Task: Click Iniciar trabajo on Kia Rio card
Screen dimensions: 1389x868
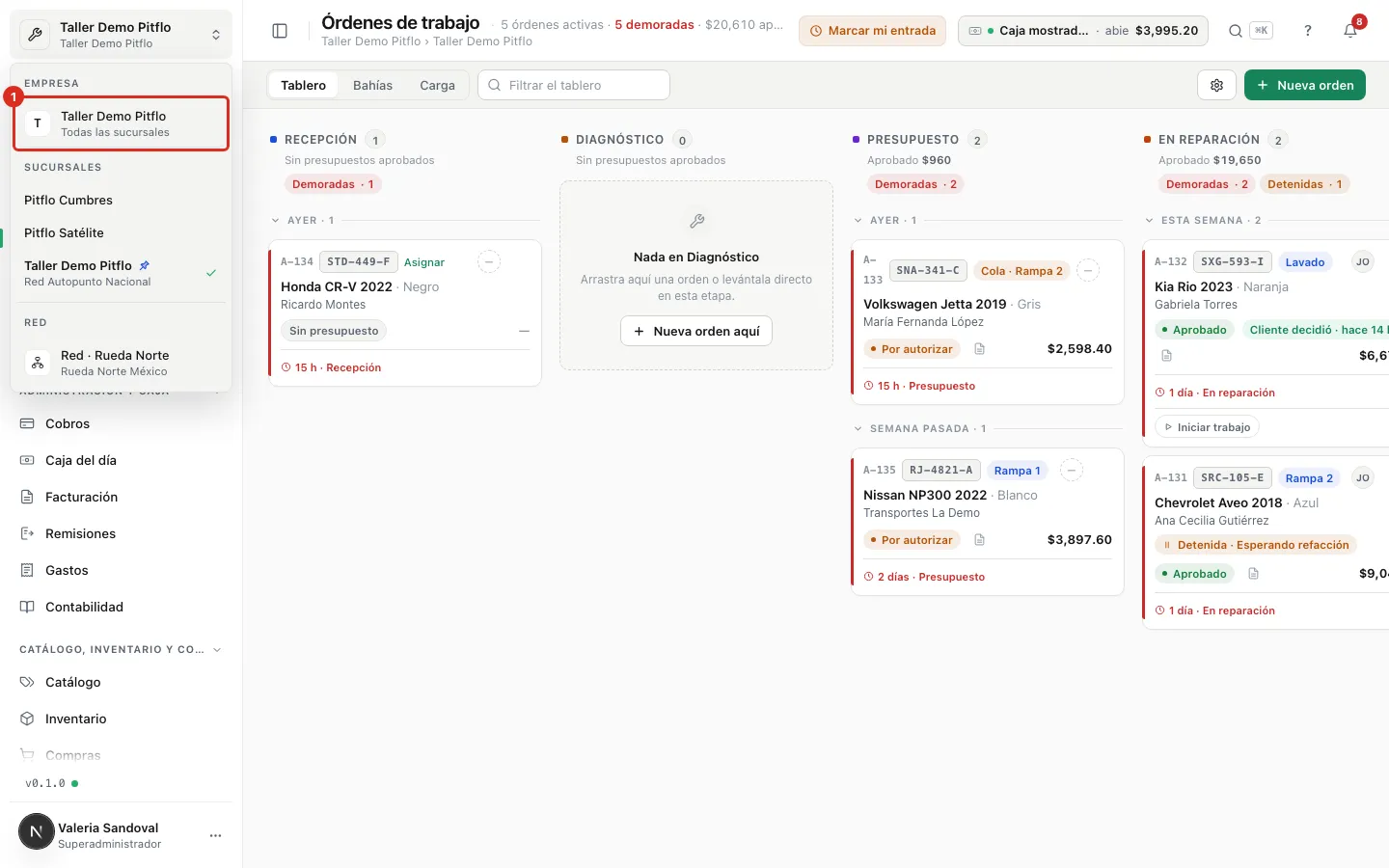Action: [1207, 427]
